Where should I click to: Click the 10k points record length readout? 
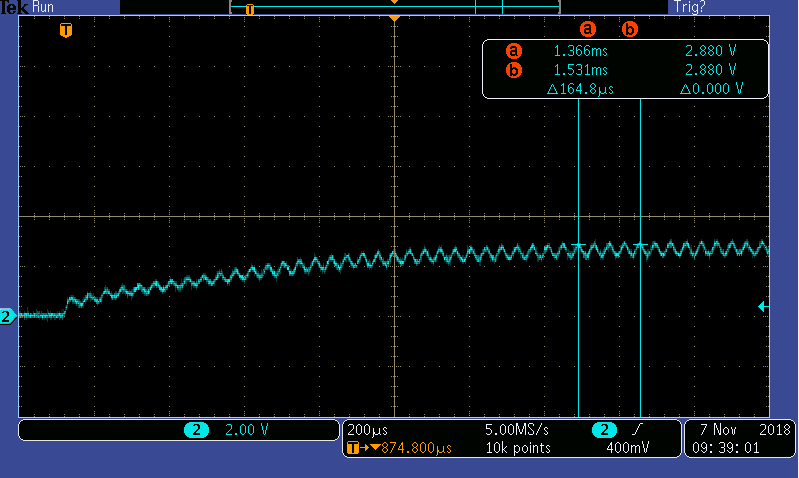[x=516, y=448]
